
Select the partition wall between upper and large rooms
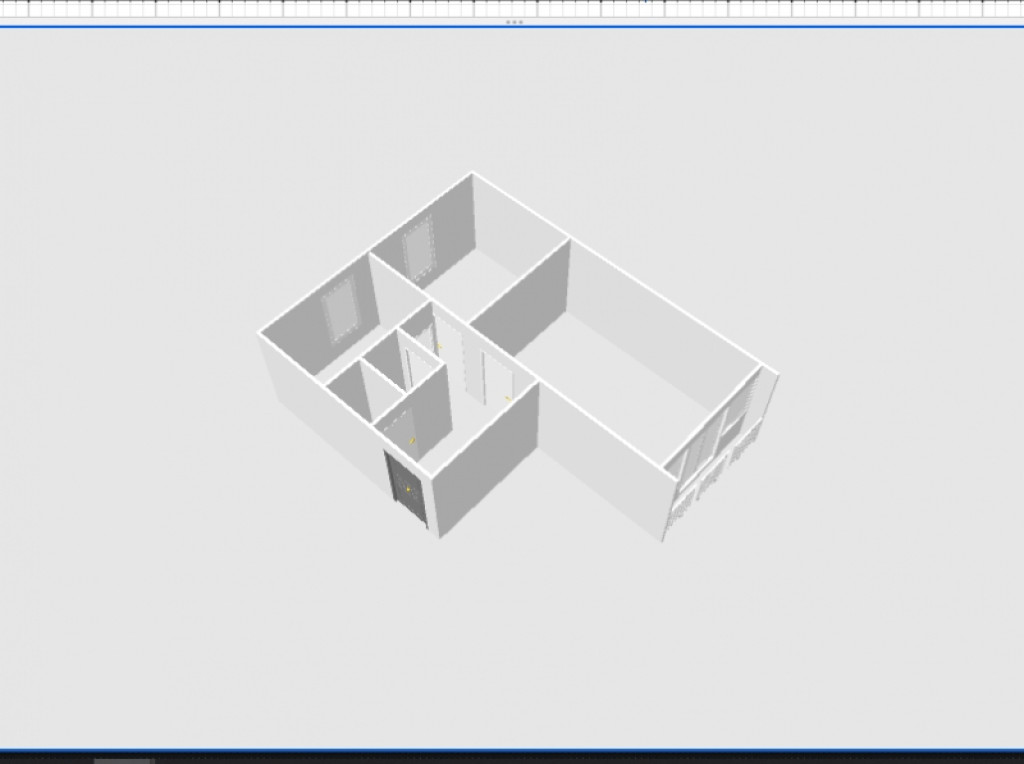pyautogui.click(x=522, y=298)
